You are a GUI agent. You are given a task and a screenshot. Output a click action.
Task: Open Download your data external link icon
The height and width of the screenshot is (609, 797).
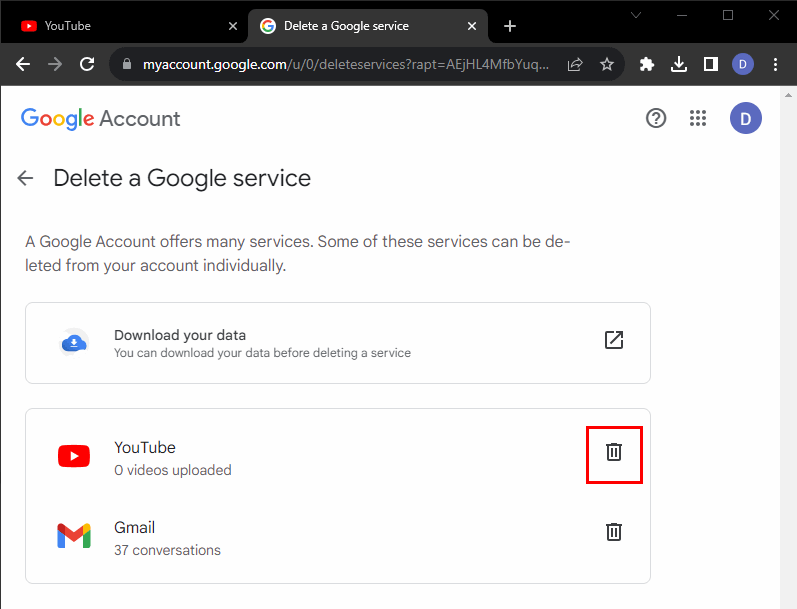tap(614, 340)
